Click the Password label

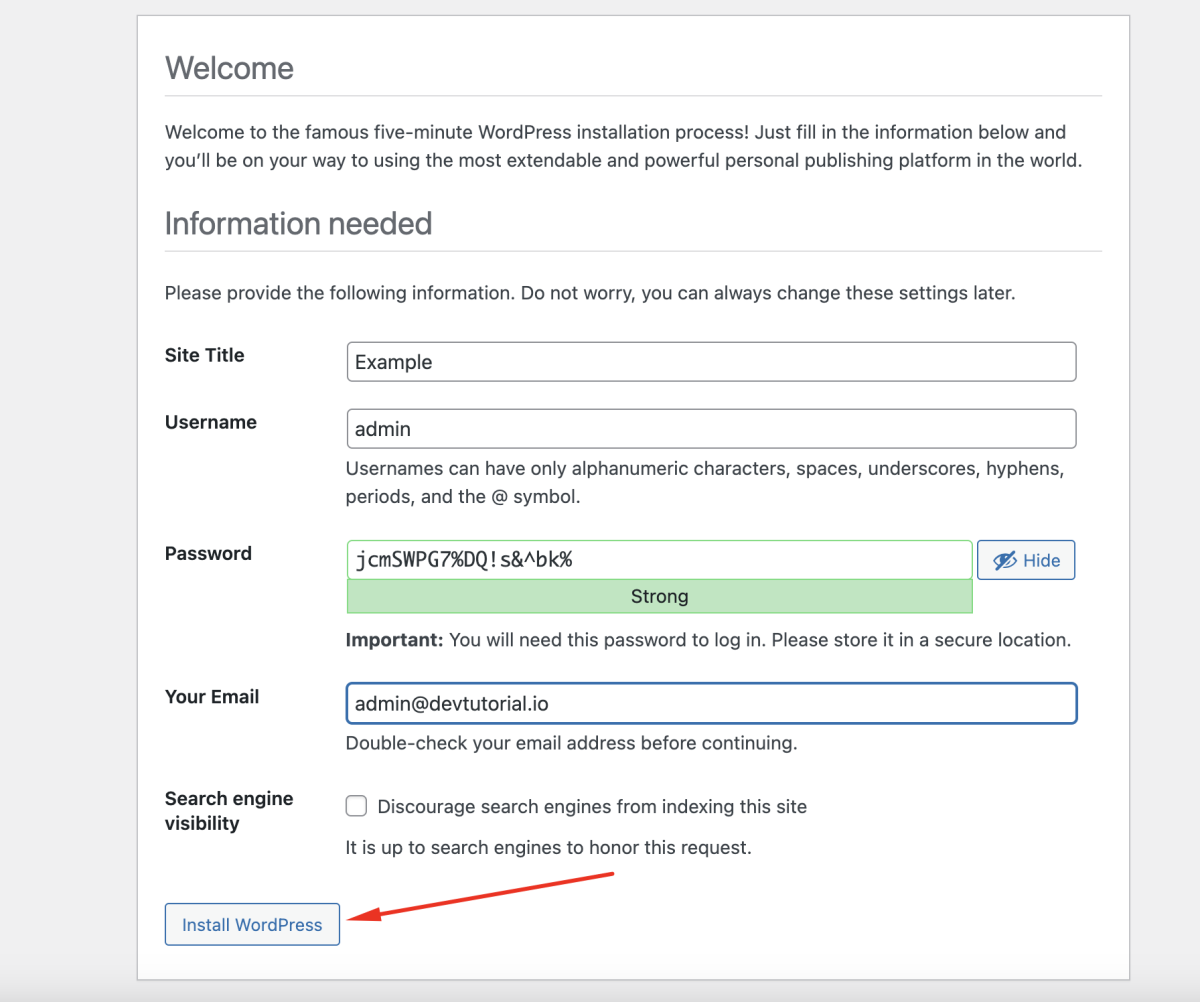[208, 553]
